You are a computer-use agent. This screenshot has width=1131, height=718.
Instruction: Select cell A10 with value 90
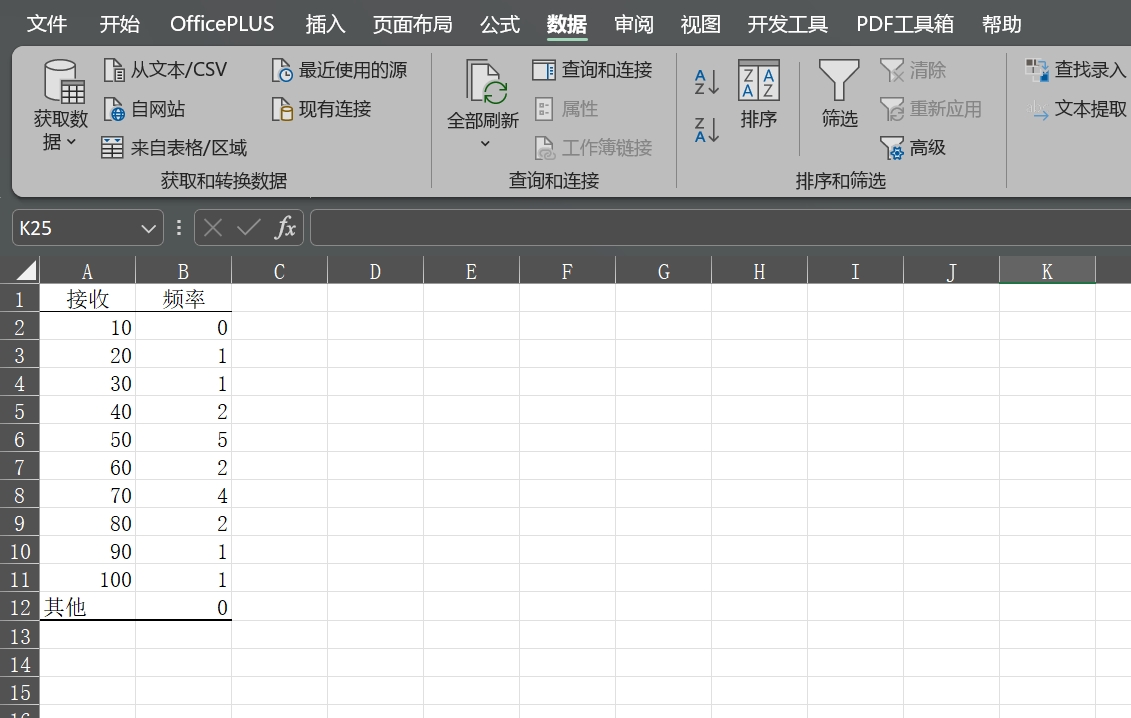[x=87, y=551]
